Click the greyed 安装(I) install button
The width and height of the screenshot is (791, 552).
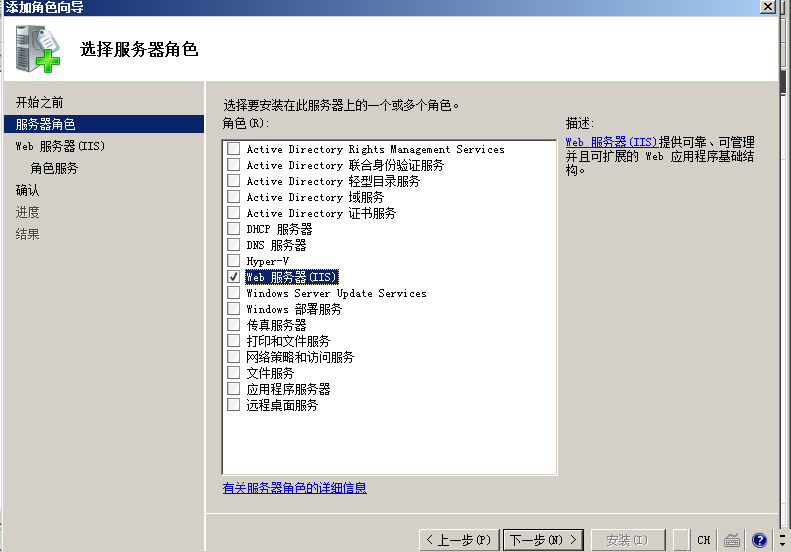628,540
